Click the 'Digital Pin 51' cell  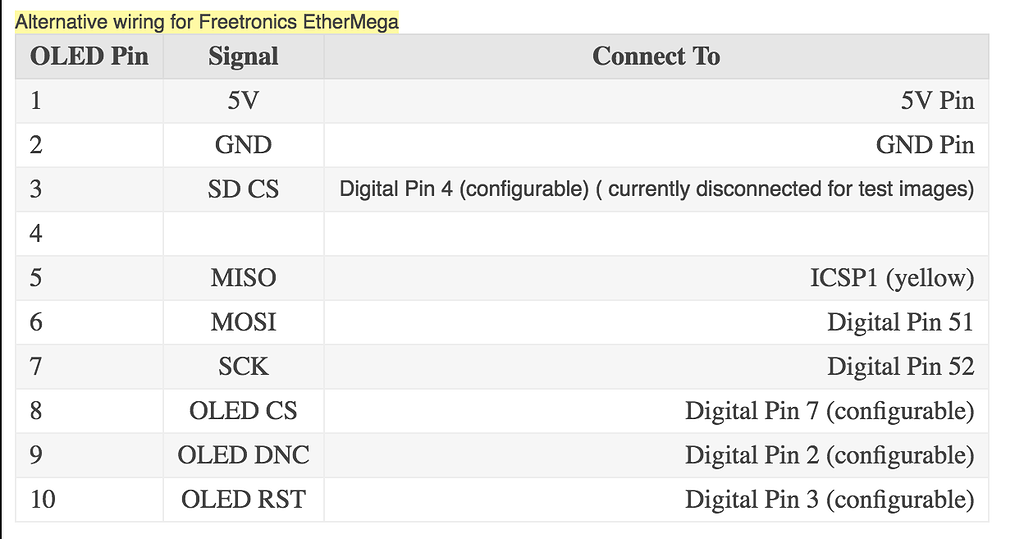click(900, 322)
